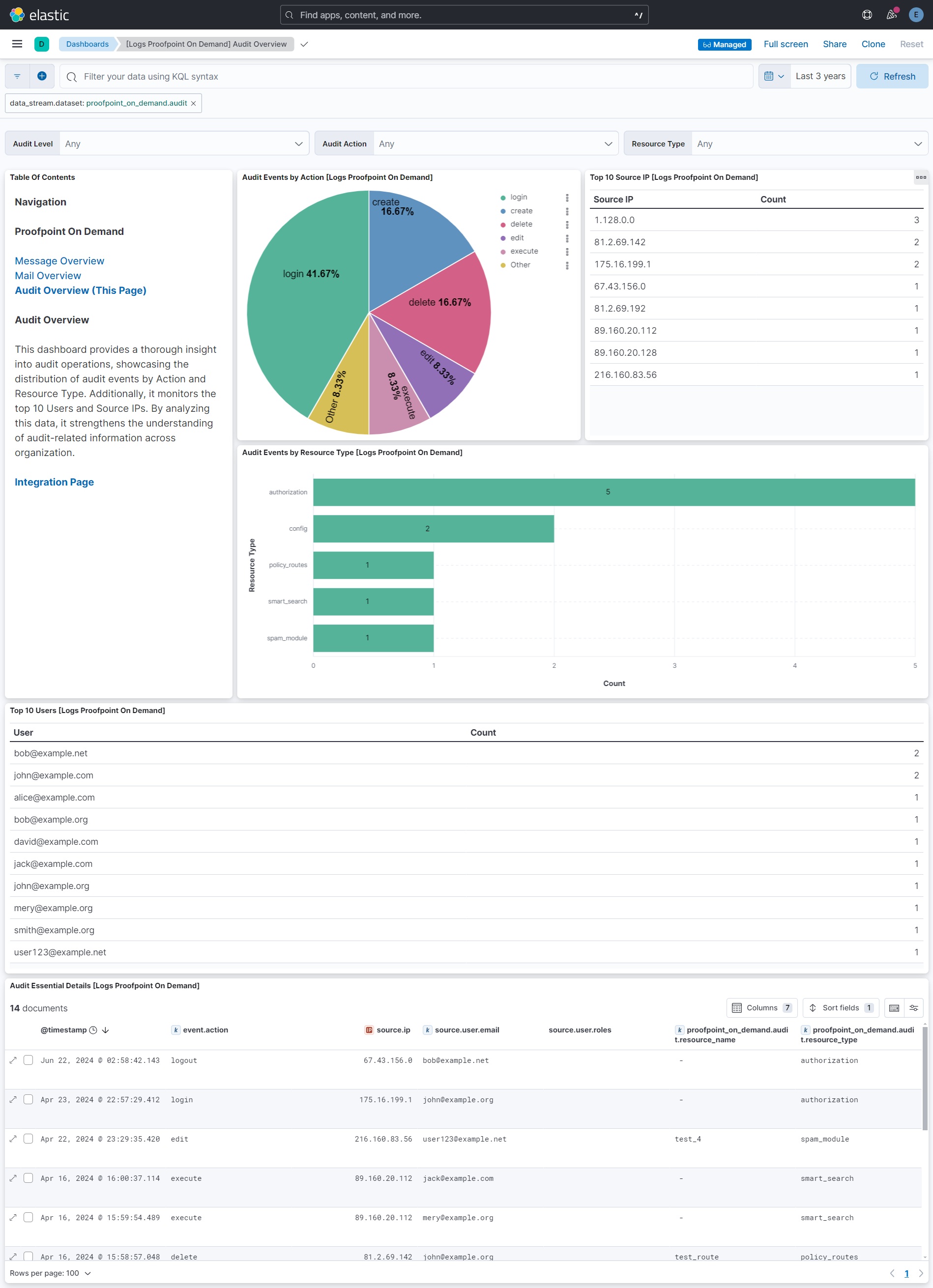Open the user avatar E menu
Screen dimensions: 933x1288
tap(915, 15)
